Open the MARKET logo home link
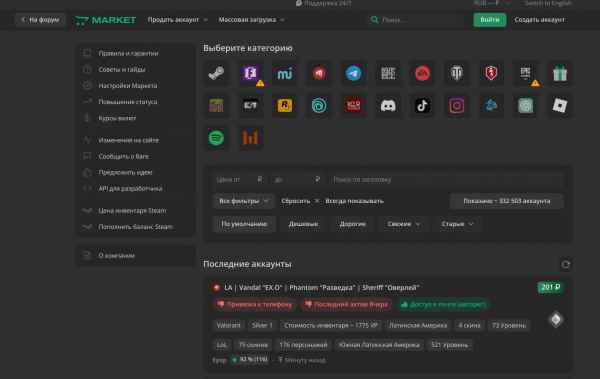 105,20
